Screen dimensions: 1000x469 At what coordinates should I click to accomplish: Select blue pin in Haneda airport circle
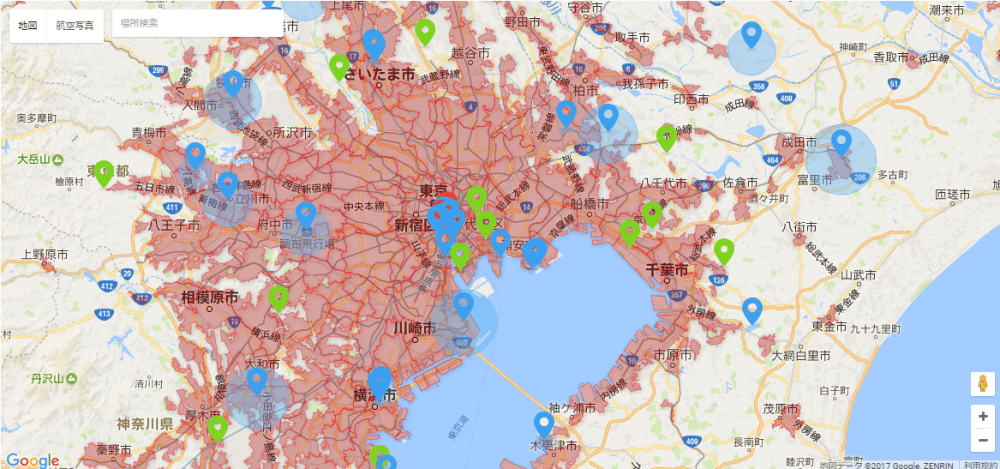pyautogui.click(x=464, y=306)
